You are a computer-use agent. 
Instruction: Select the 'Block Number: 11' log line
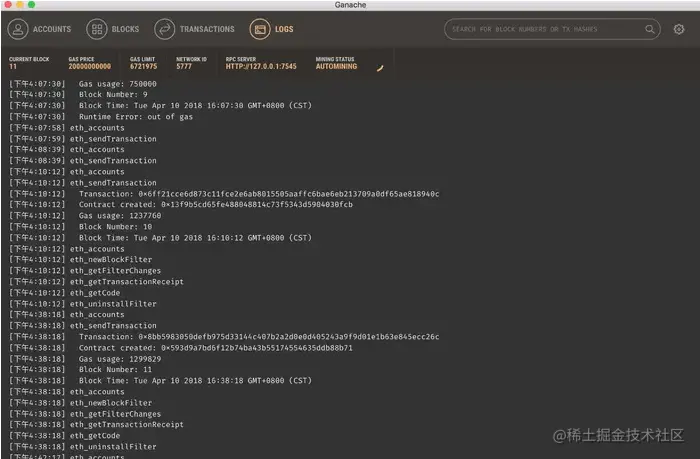80,370
